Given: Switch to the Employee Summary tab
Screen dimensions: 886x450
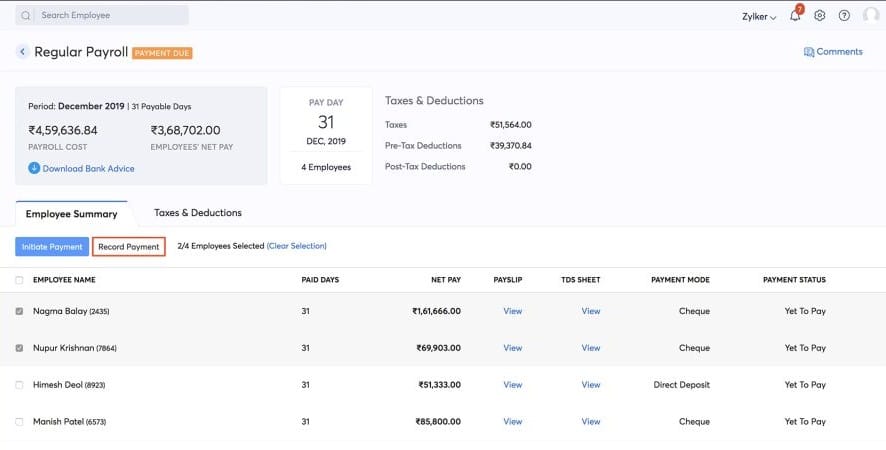Looking at the screenshot, I should point(72,214).
